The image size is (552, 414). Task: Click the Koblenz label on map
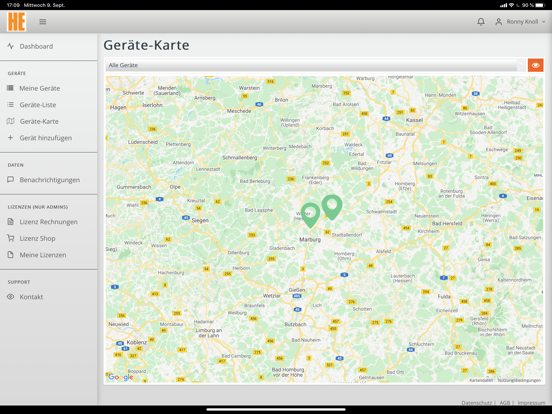tap(137, 342)
